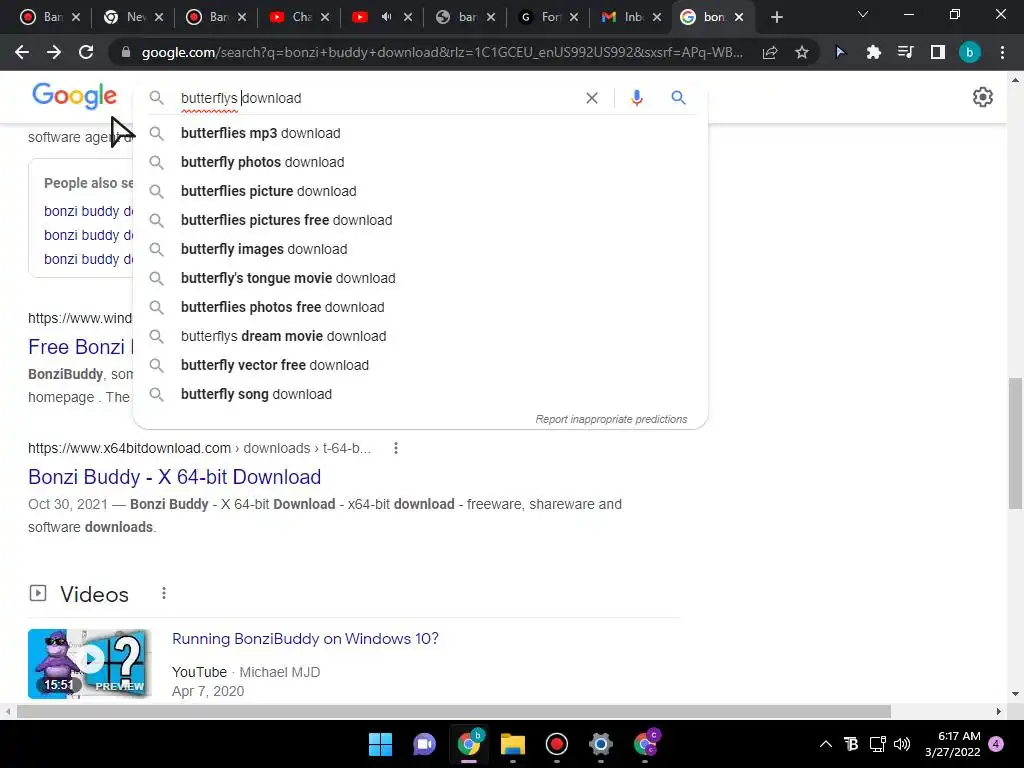
Task: Open the Videos section three-dot menu
Action: [164, 593]
